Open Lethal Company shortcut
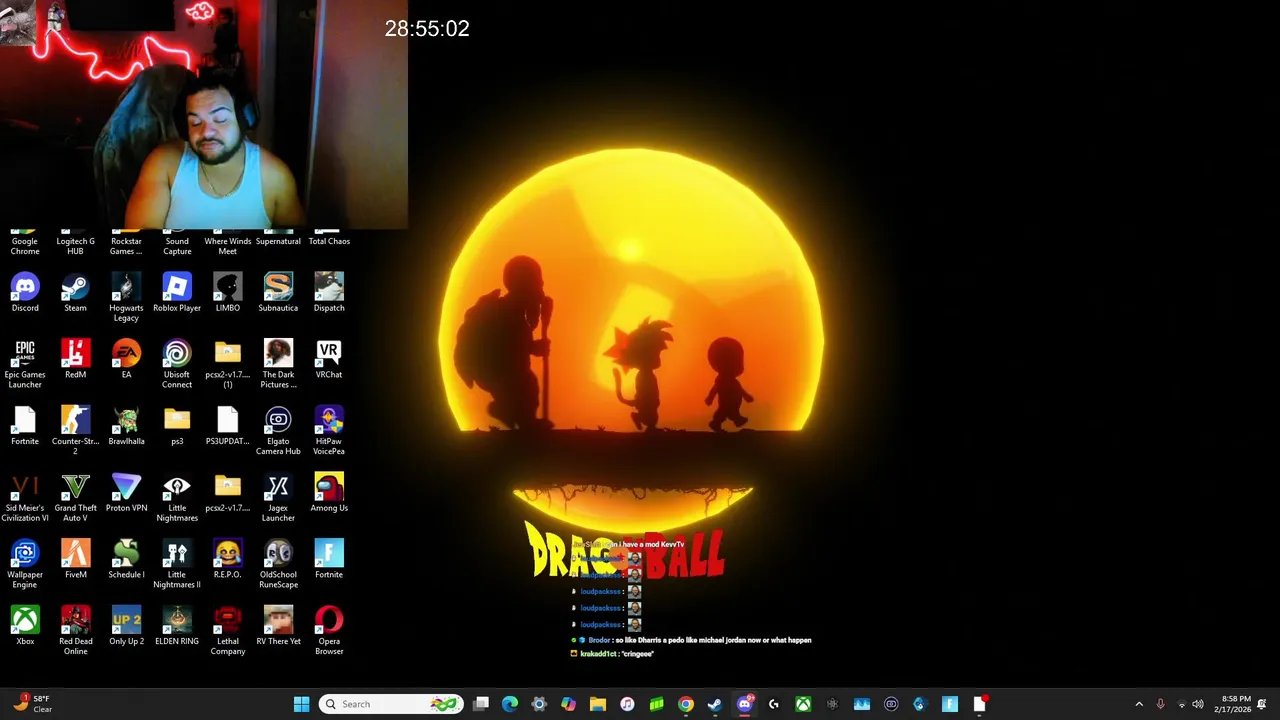The width and height of the screenshot is (1280, 720). [227, 631]
